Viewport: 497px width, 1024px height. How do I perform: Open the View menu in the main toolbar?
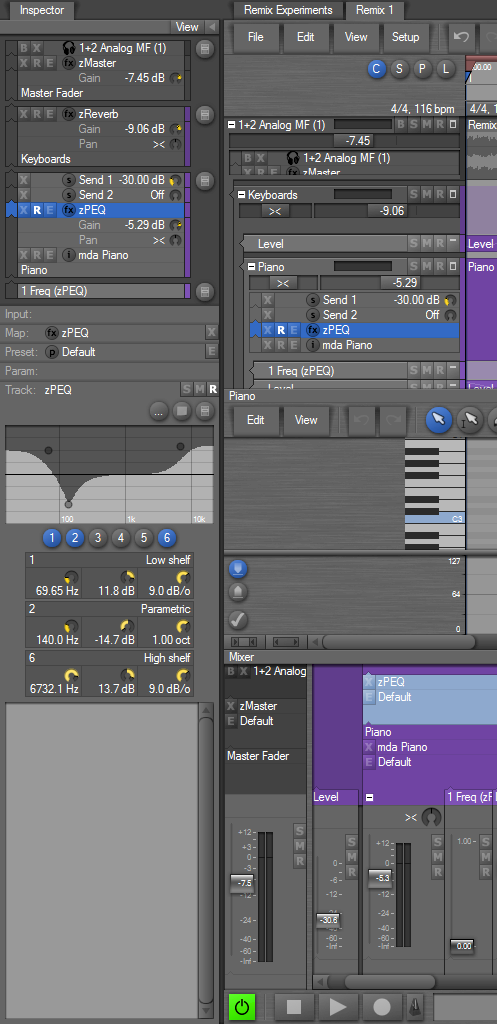click(x=356, y=37)
